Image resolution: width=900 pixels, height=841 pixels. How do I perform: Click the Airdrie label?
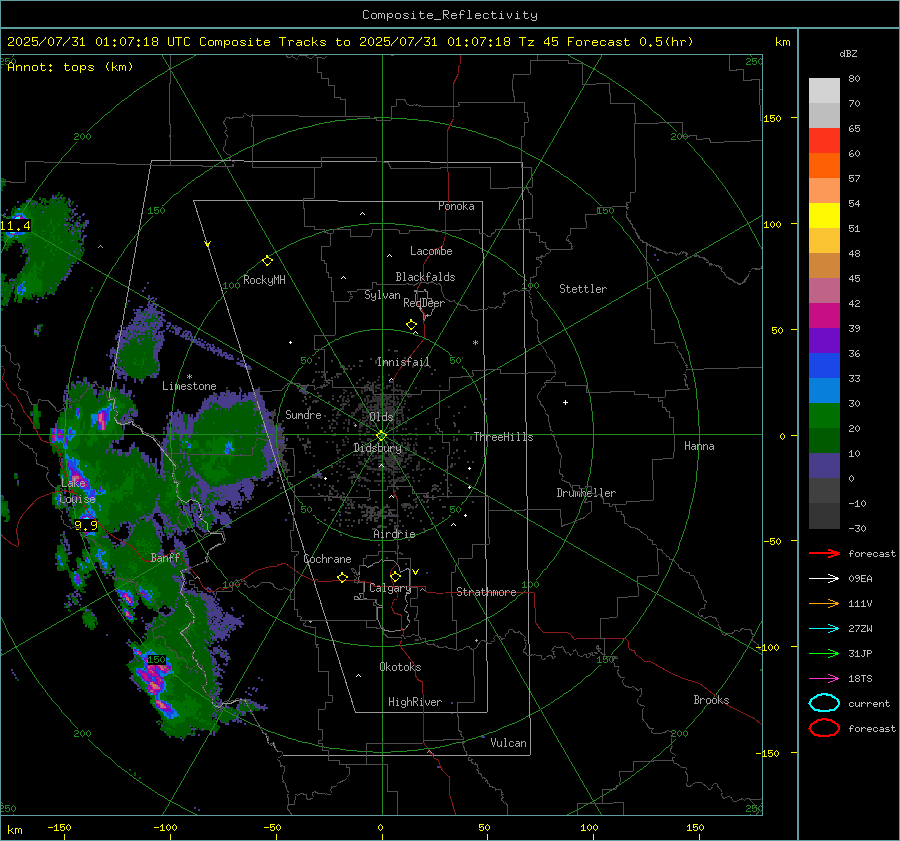point(394,534)
